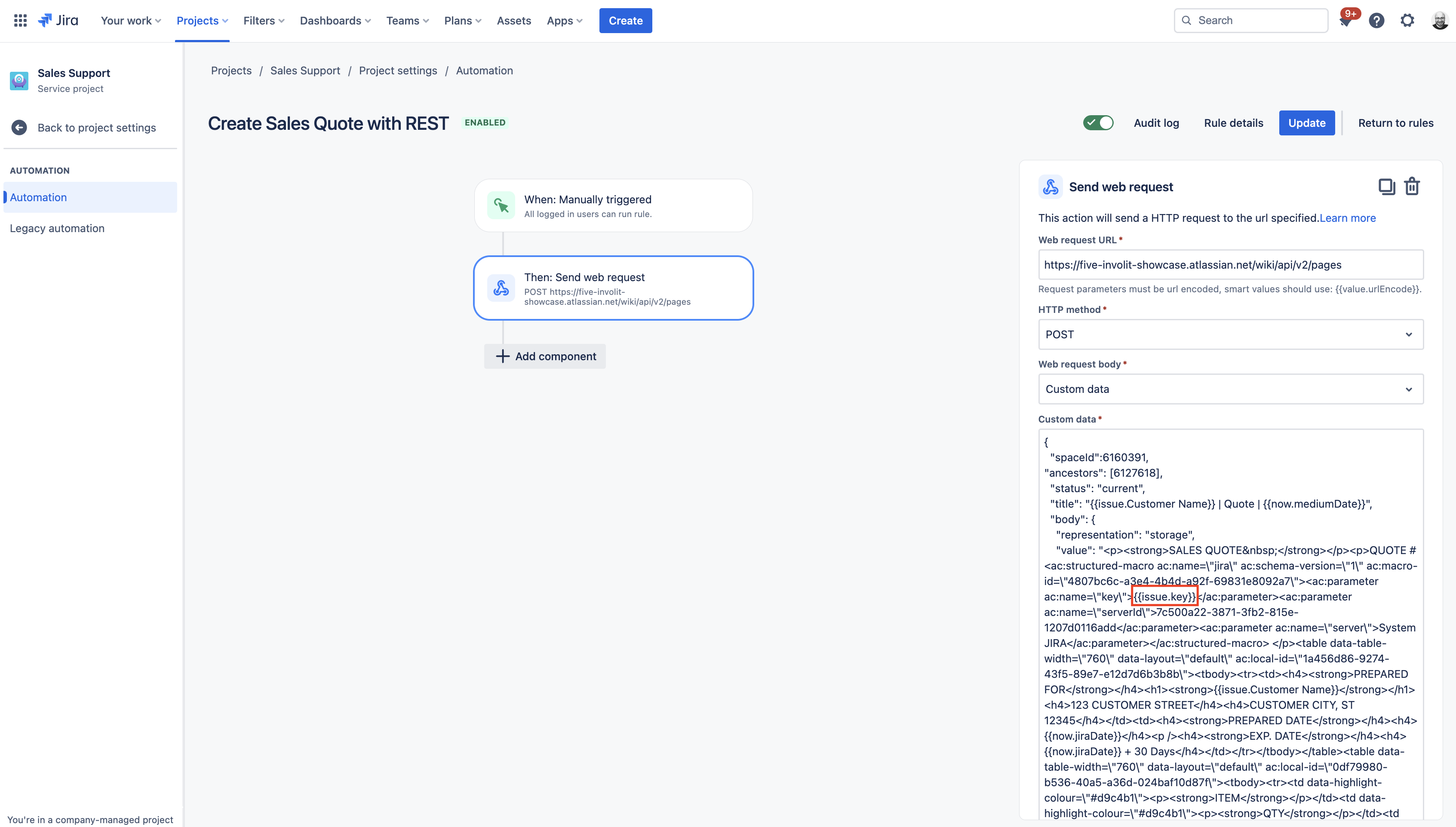Go to Project settings breadcrumb
The height and width of the screenshot is (827, 1456).
point(398,70)
